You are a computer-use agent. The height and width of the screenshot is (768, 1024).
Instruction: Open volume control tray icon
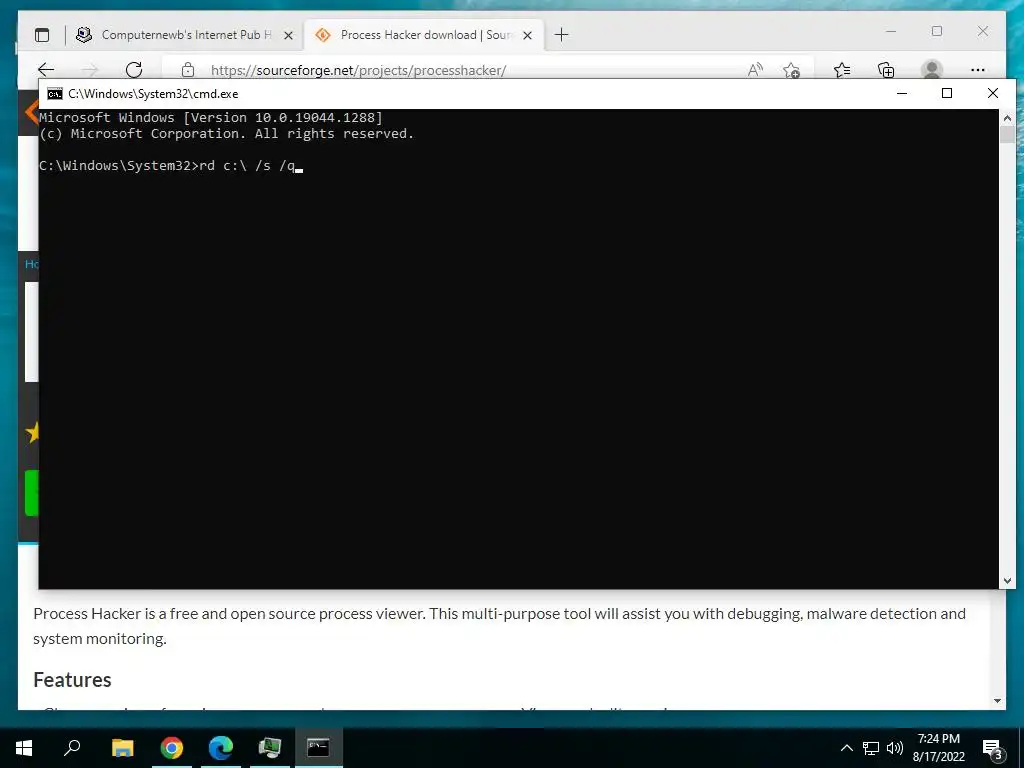[895, 748]
